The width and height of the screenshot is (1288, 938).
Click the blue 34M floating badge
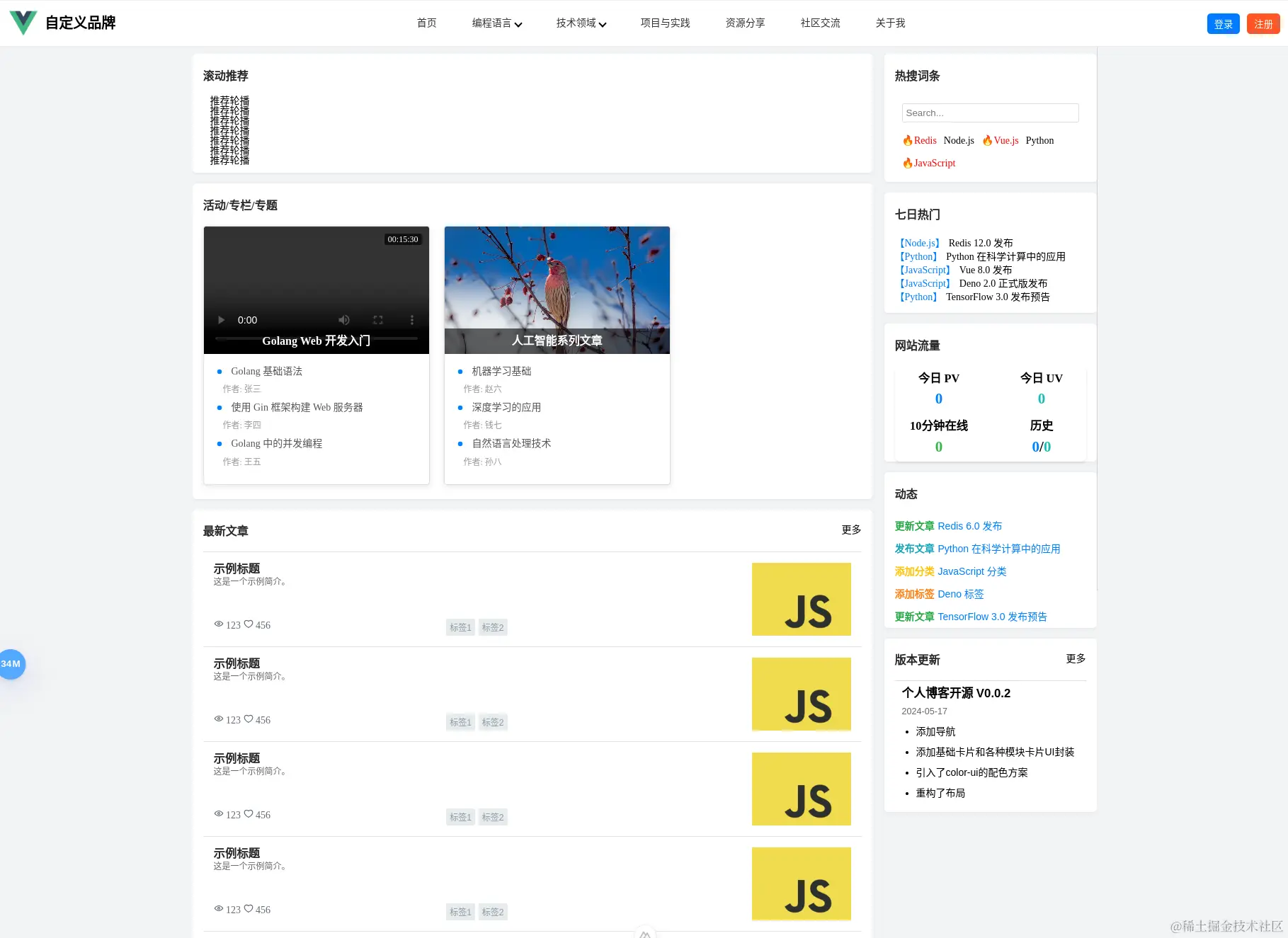pyautogui.click(x=11, y=664)
